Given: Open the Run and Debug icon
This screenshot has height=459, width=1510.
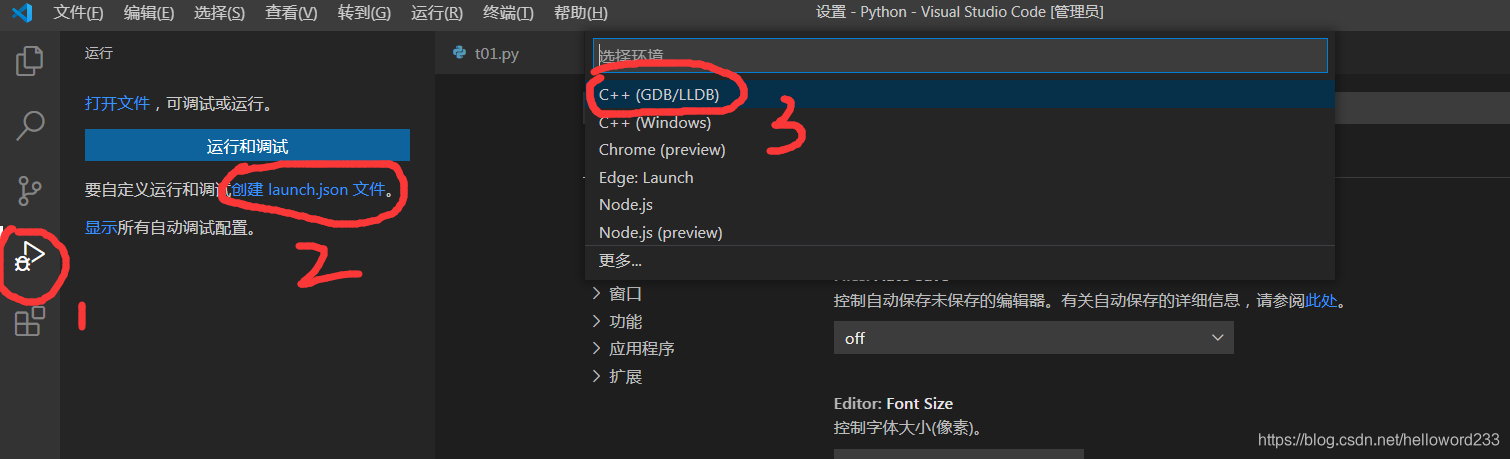Looking at the screenshot, I should [x=30, y=258].
